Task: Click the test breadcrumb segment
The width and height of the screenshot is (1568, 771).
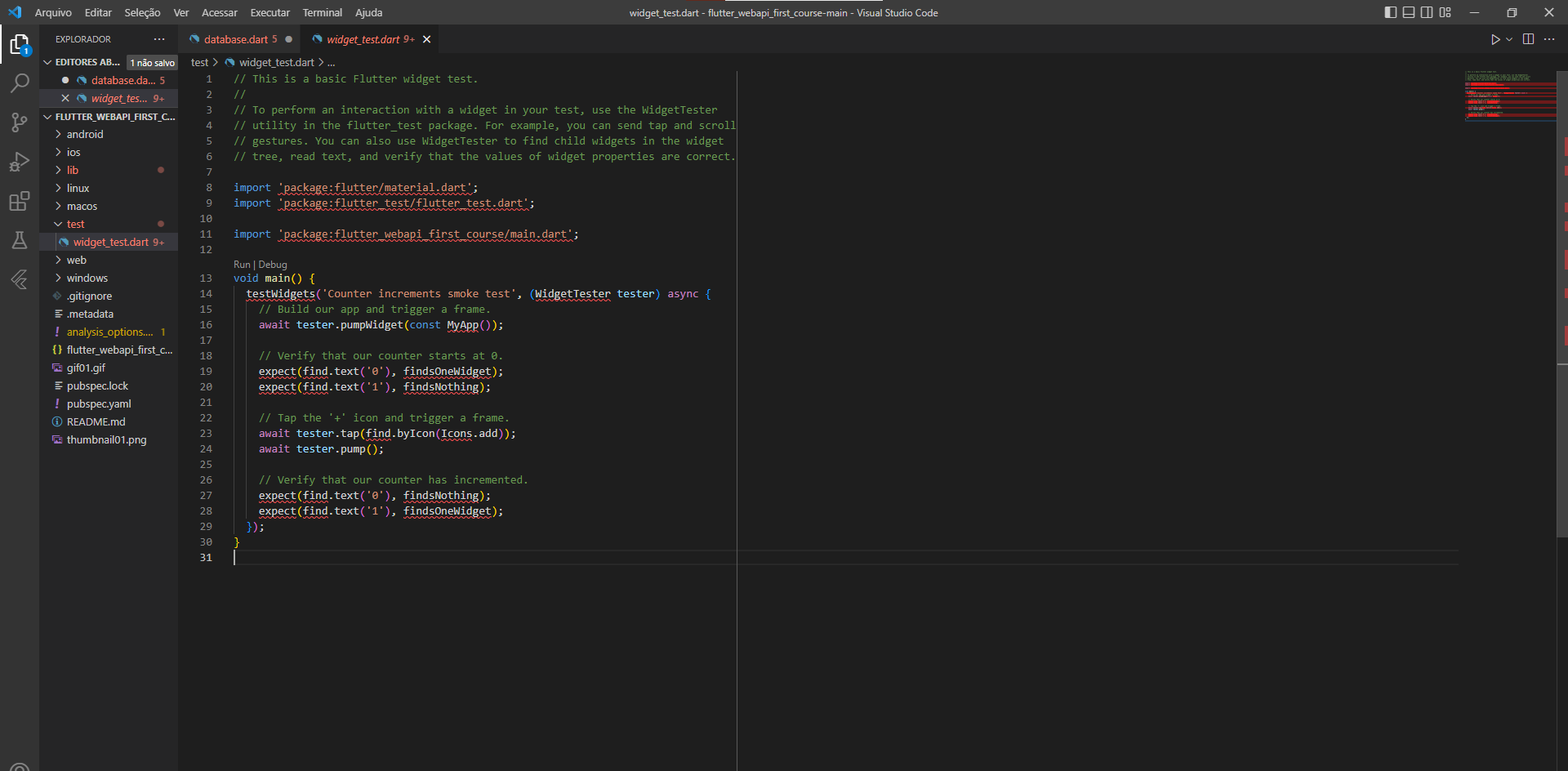Action: coord(199,62)
